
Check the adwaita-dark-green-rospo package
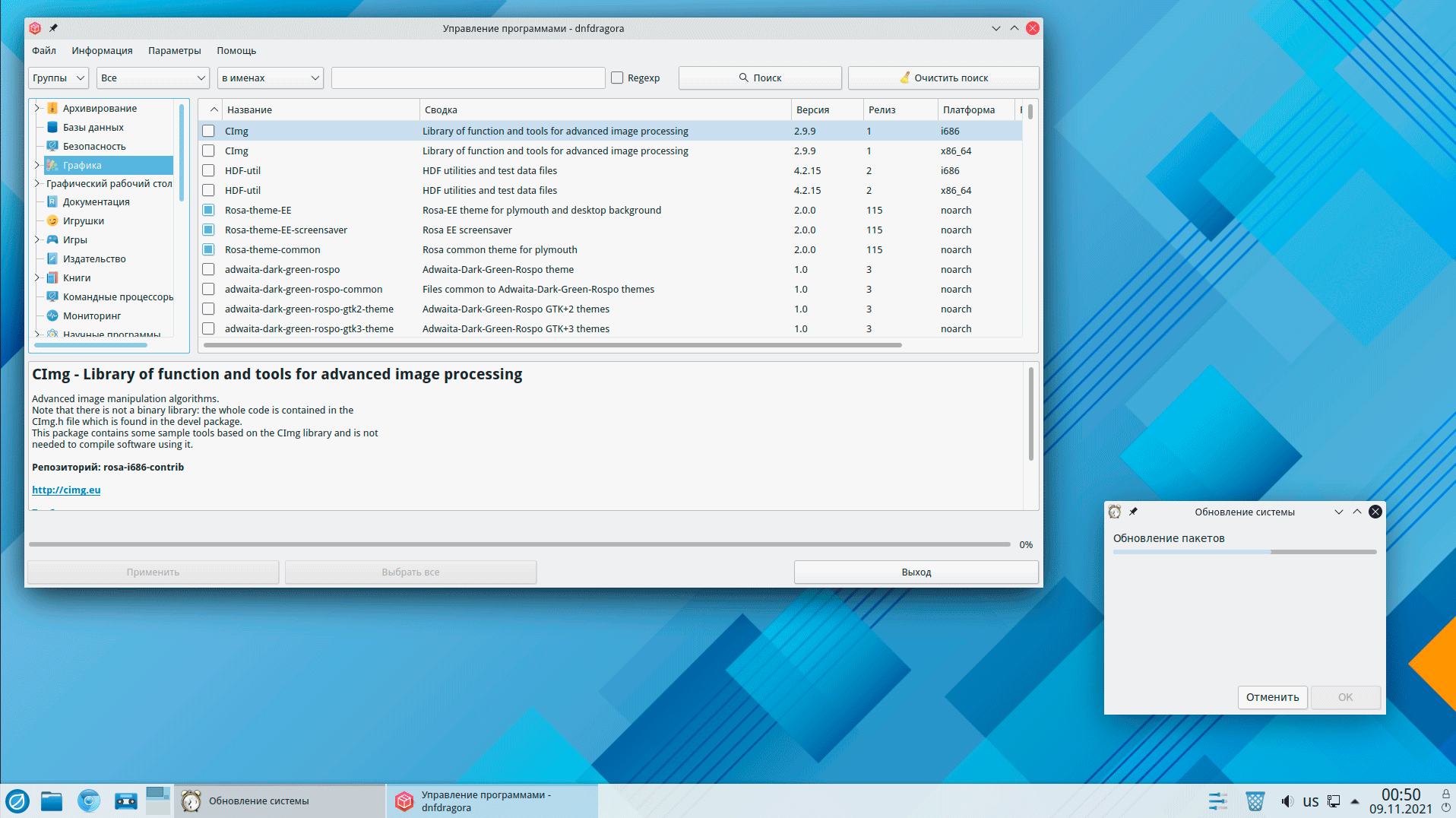coord(208,269)
